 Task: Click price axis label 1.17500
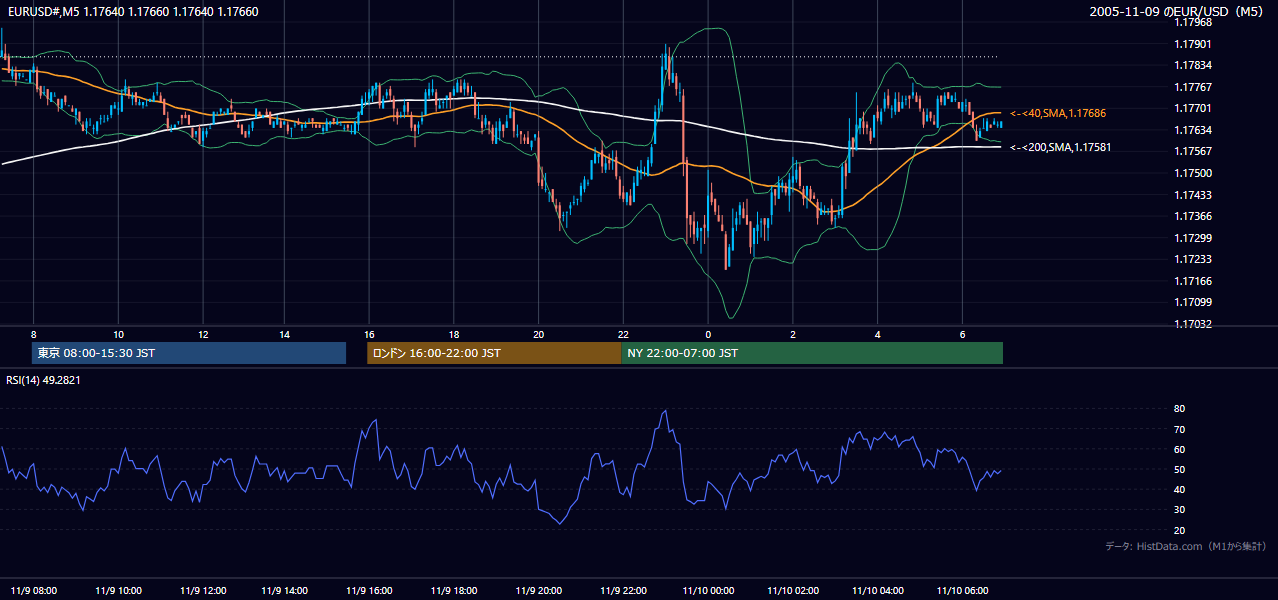(x=1192, y=173)
